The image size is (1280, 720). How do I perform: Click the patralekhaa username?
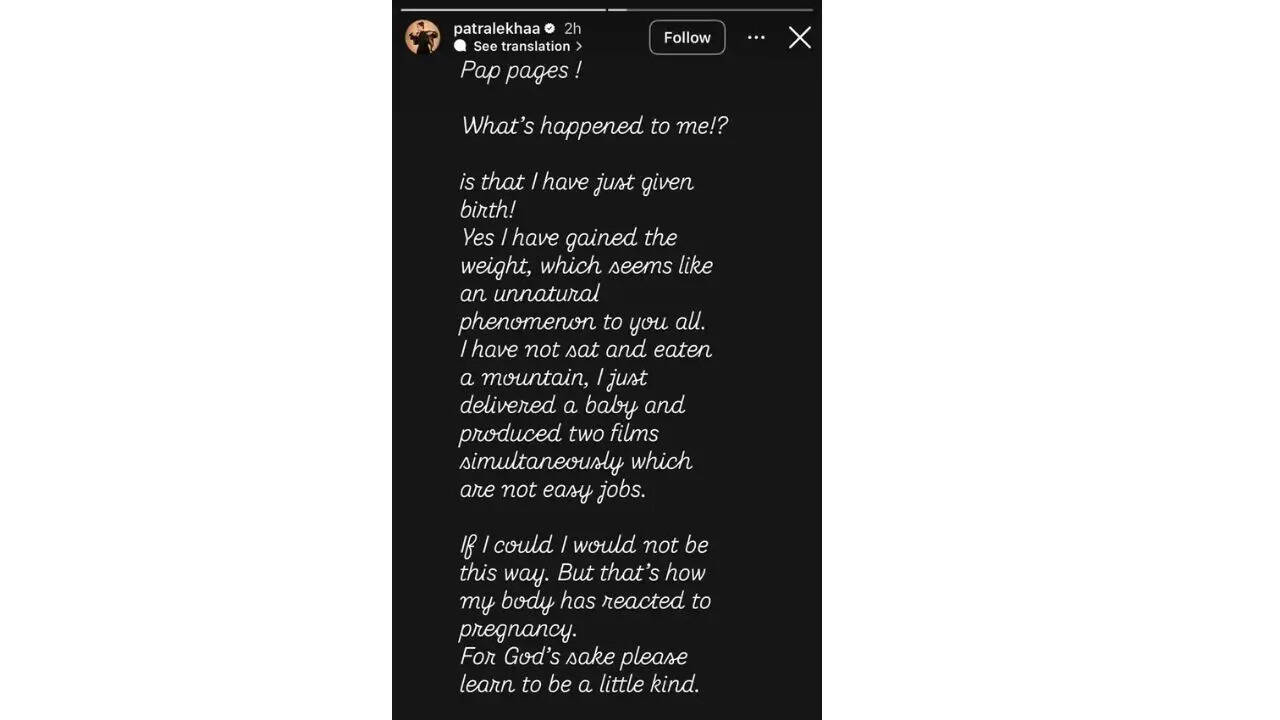497,29
